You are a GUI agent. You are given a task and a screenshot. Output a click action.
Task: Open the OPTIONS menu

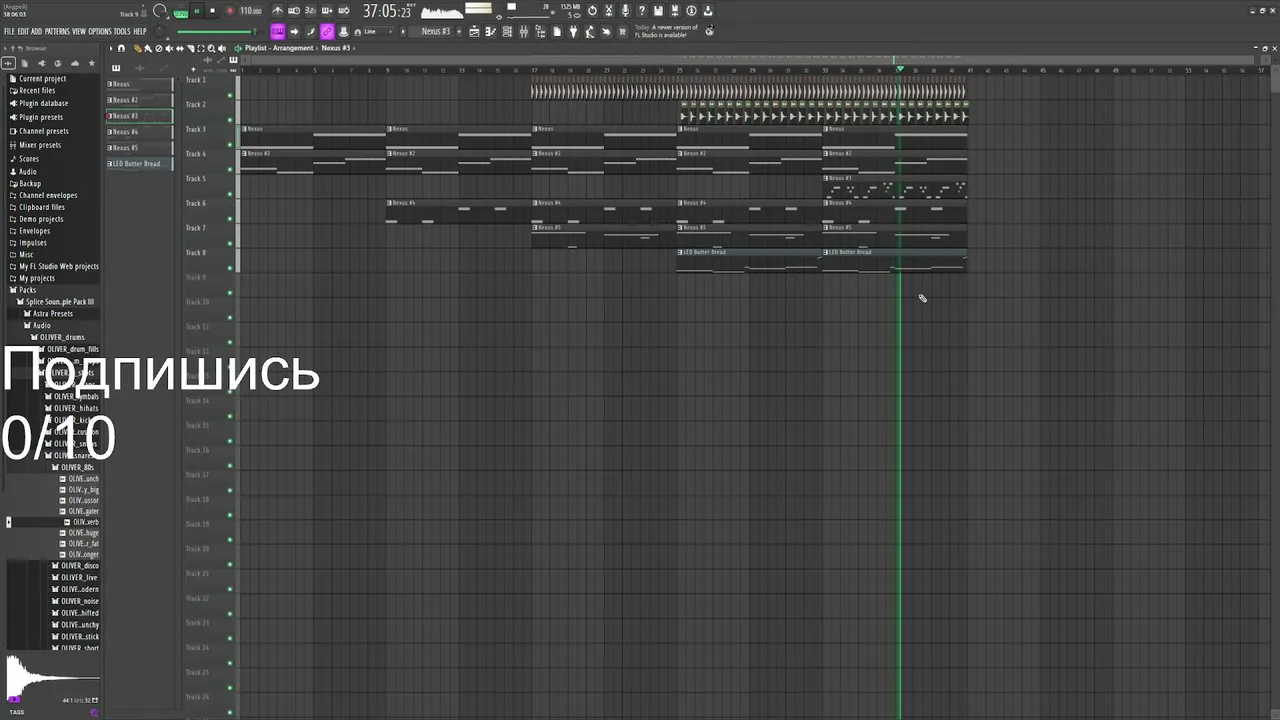coord(100,31)
